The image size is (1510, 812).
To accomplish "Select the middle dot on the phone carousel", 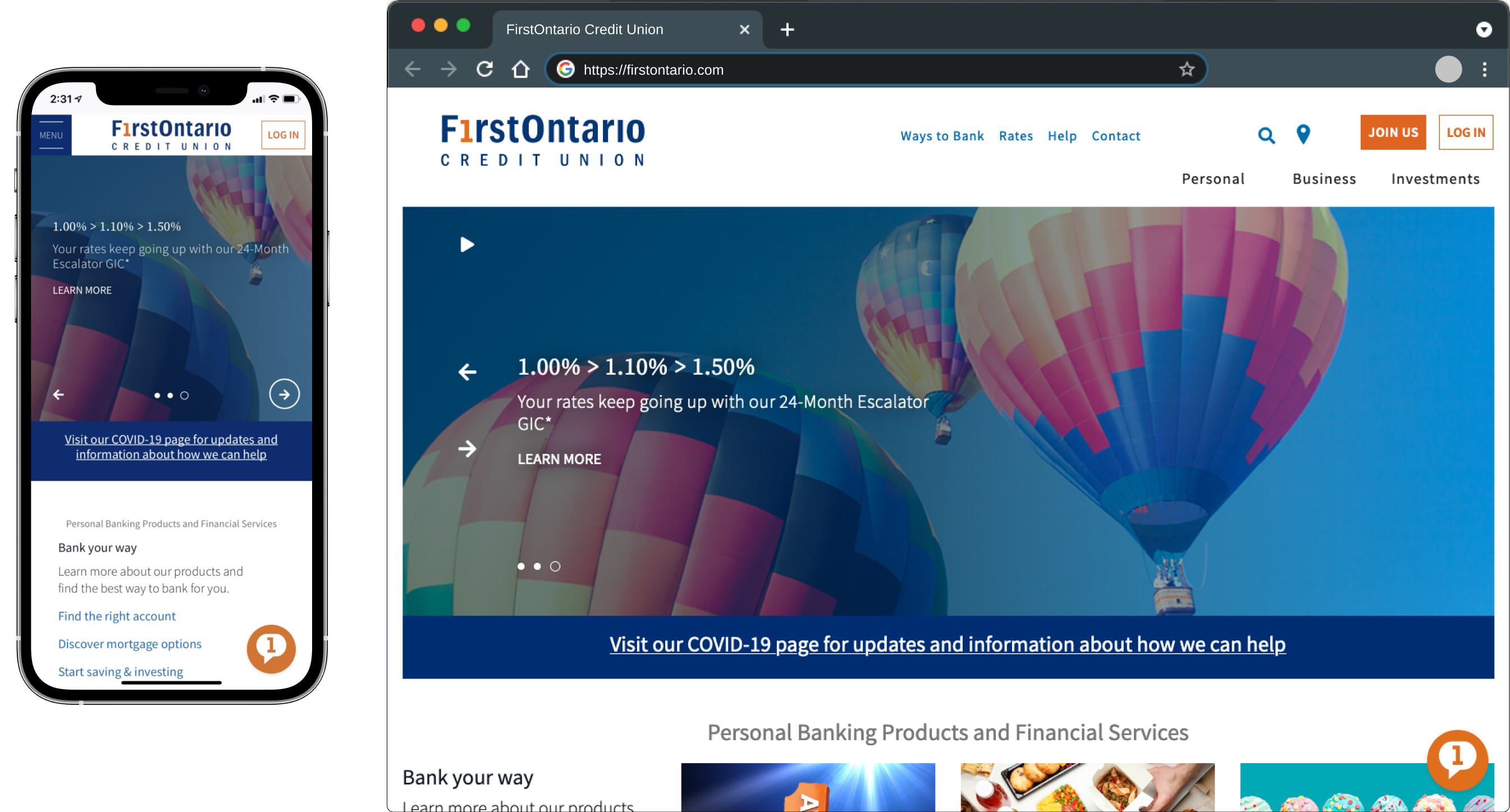I will tap(171, 396).
